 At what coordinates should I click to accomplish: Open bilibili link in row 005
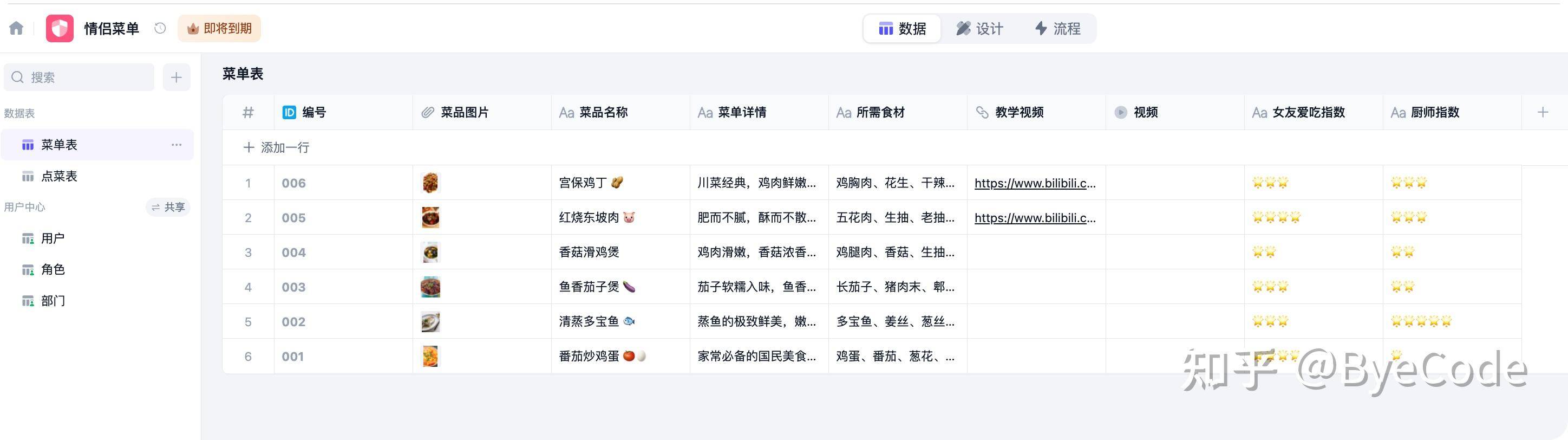pyautogui.click(x=1035, y=218)
